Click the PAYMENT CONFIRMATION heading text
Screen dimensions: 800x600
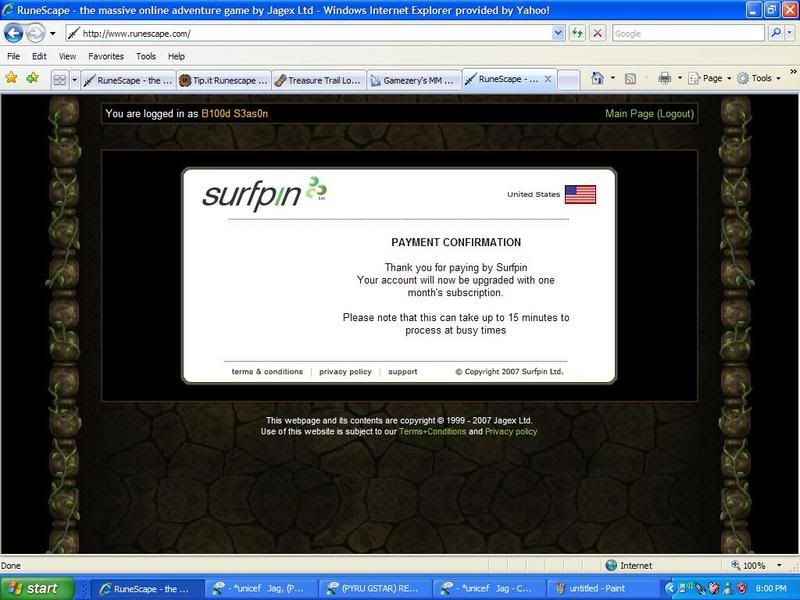tap(456, 242)
